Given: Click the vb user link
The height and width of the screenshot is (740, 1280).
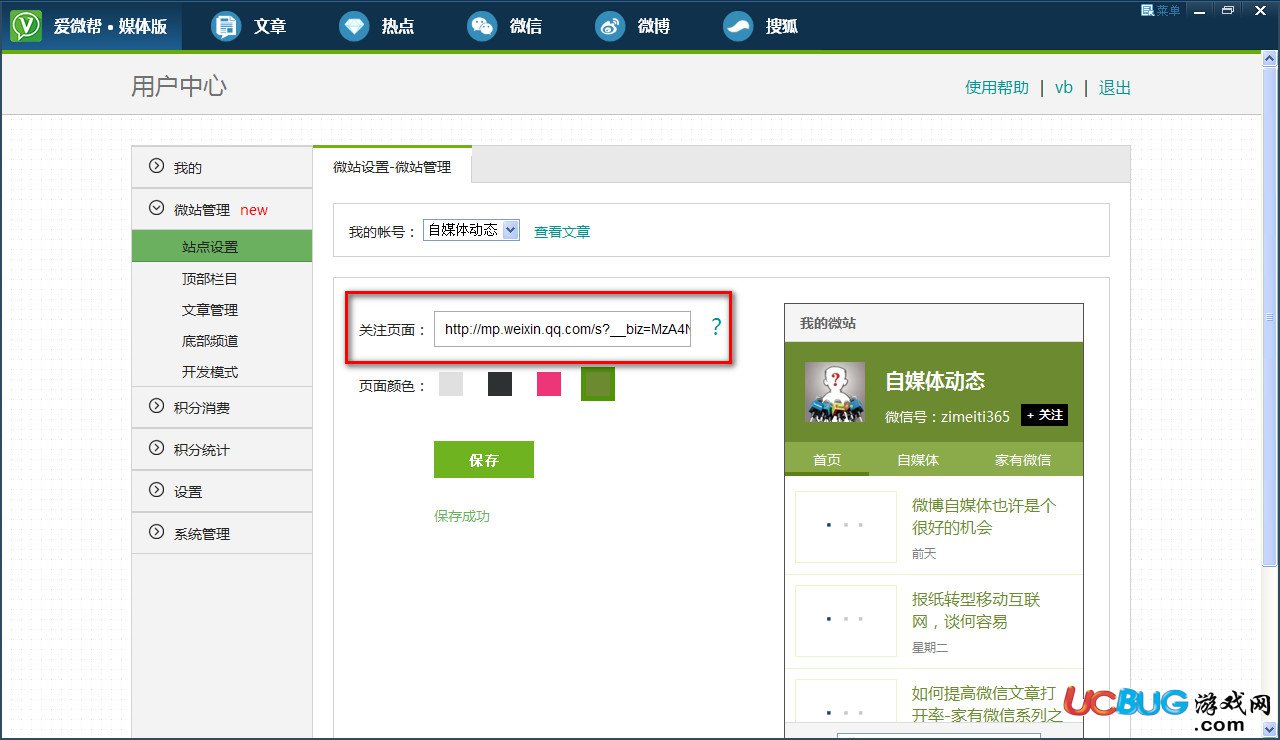Looking at the screenshot, I should tap(1064, 87).
